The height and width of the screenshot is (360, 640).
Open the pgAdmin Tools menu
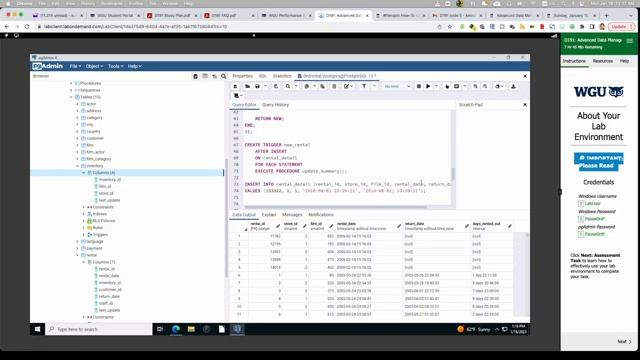(x=116, y=66)
